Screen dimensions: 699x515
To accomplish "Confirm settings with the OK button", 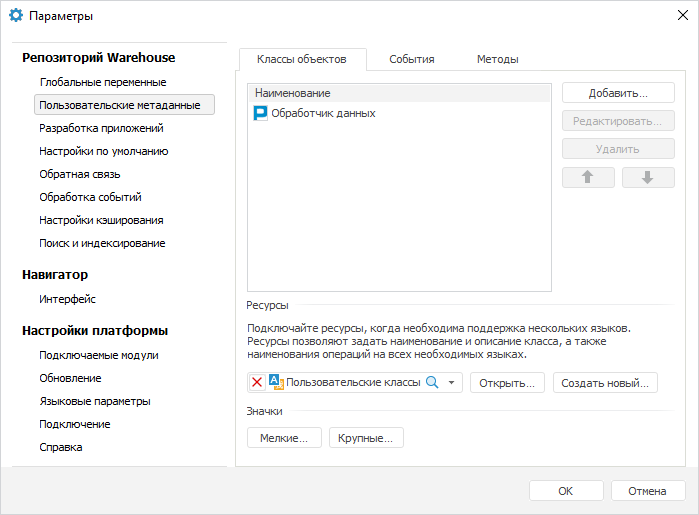I will [566, 491].
